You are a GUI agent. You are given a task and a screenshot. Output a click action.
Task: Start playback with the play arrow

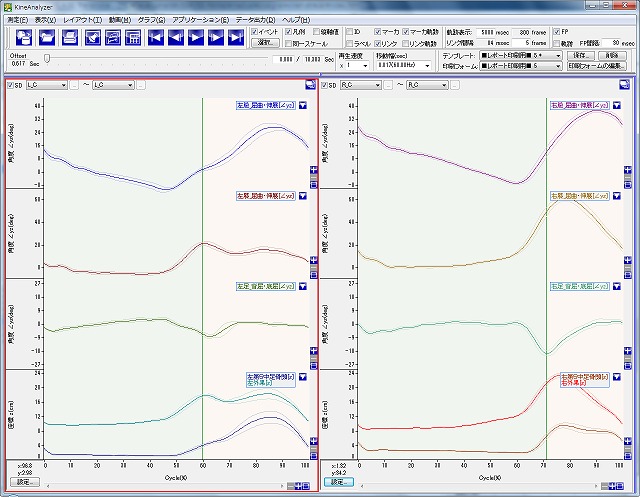coord(196,38)
